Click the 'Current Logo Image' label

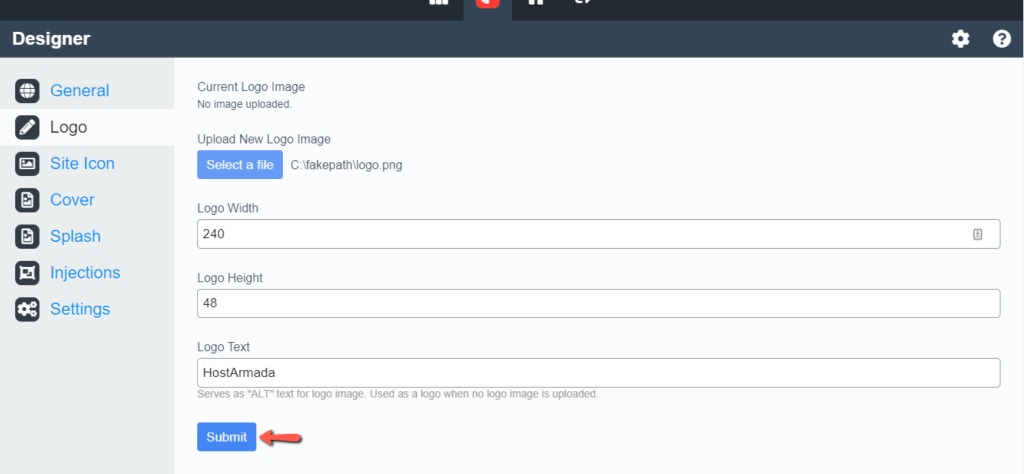251,87
